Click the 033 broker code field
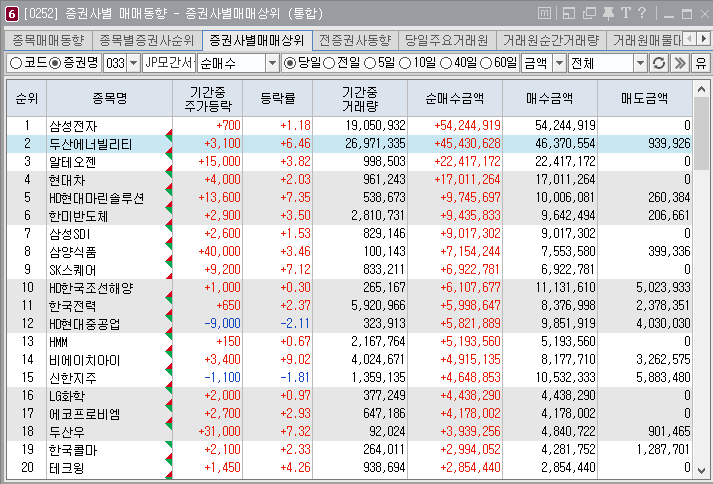Screen dimensions: 713x484 [115, 63]
